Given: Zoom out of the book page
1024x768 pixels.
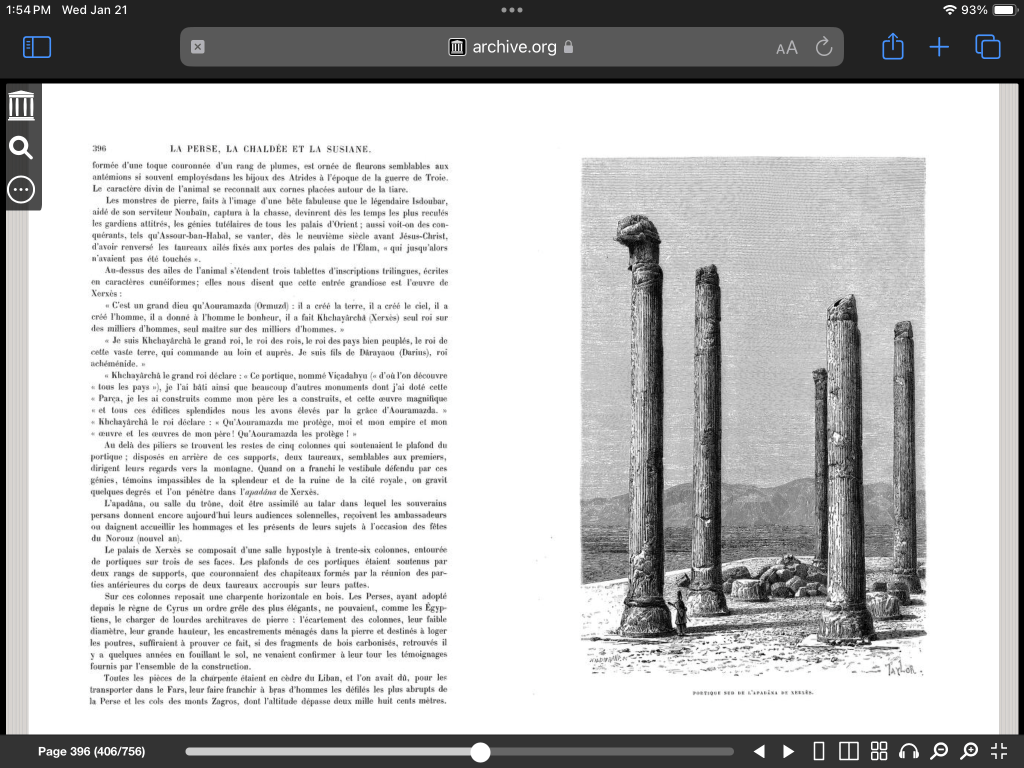Looking at the screenshot, I should (939, 751).
